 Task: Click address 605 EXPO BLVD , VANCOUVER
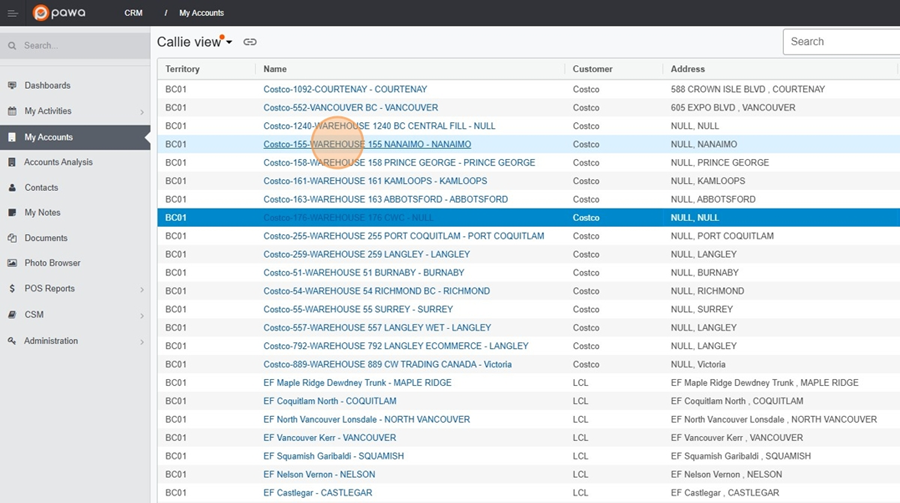click(733, 107)
